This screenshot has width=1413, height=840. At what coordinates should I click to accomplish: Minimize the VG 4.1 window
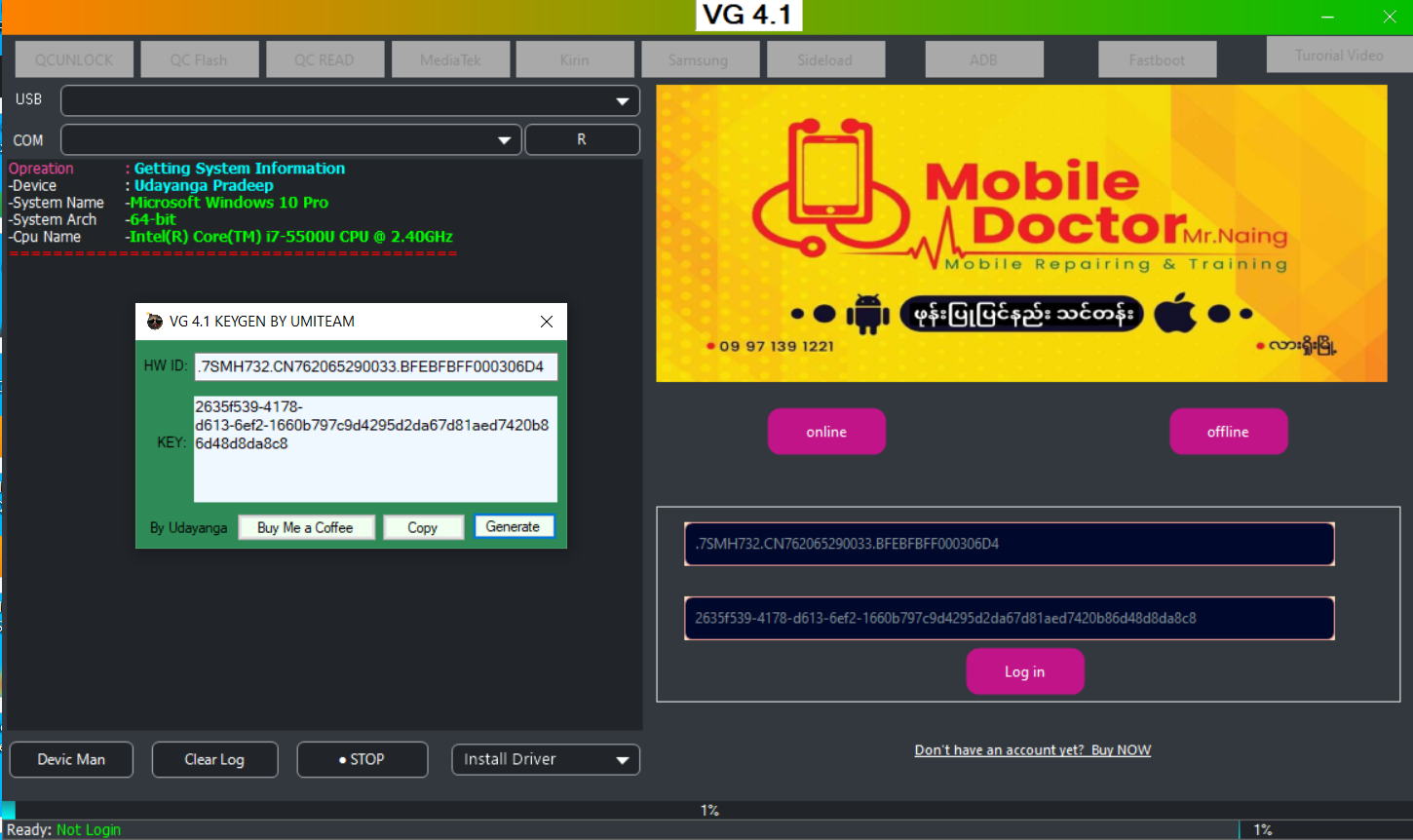pyautogui.click(x=1327, y=18)
